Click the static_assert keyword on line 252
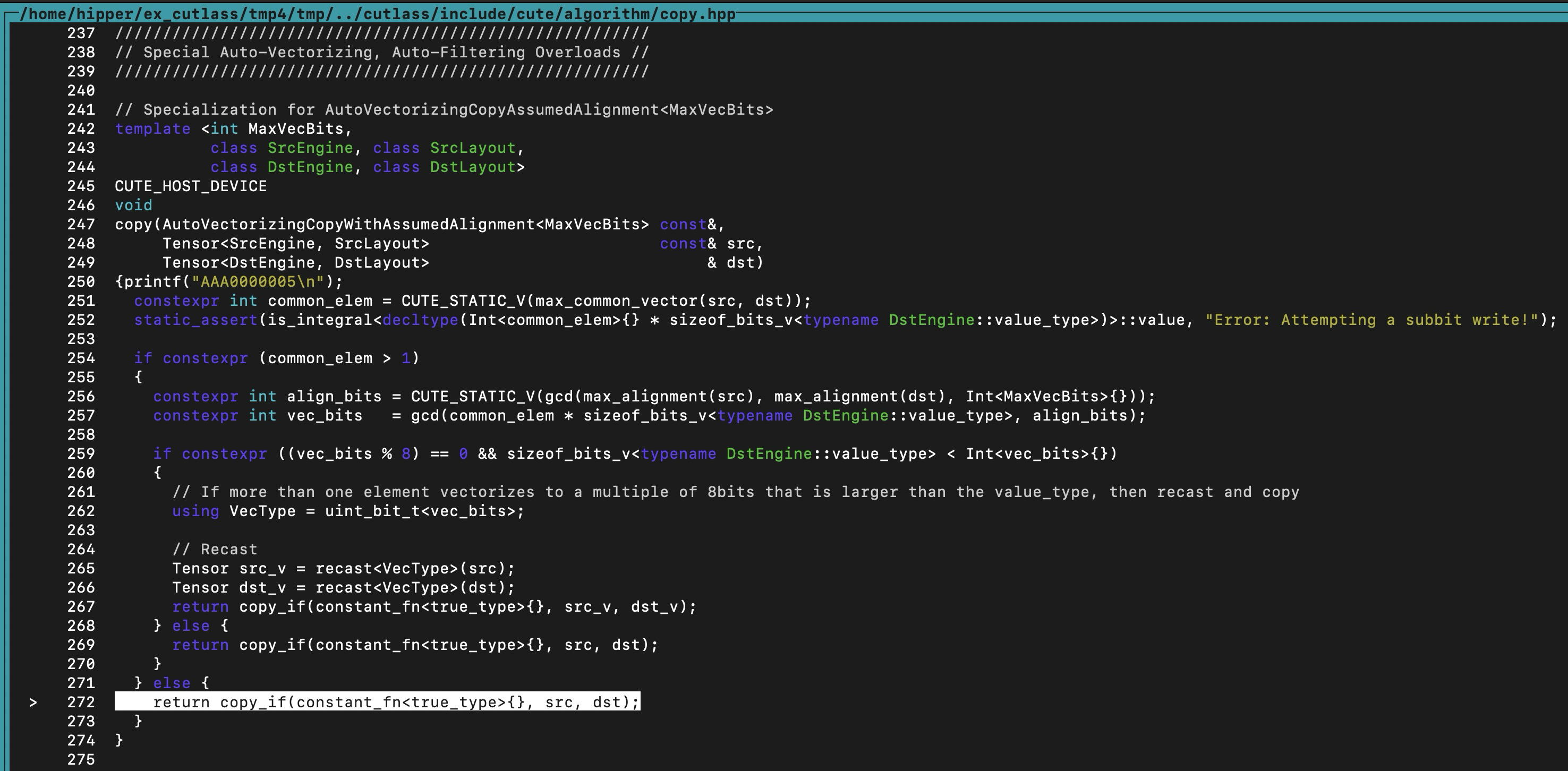 tap(195, 320)
